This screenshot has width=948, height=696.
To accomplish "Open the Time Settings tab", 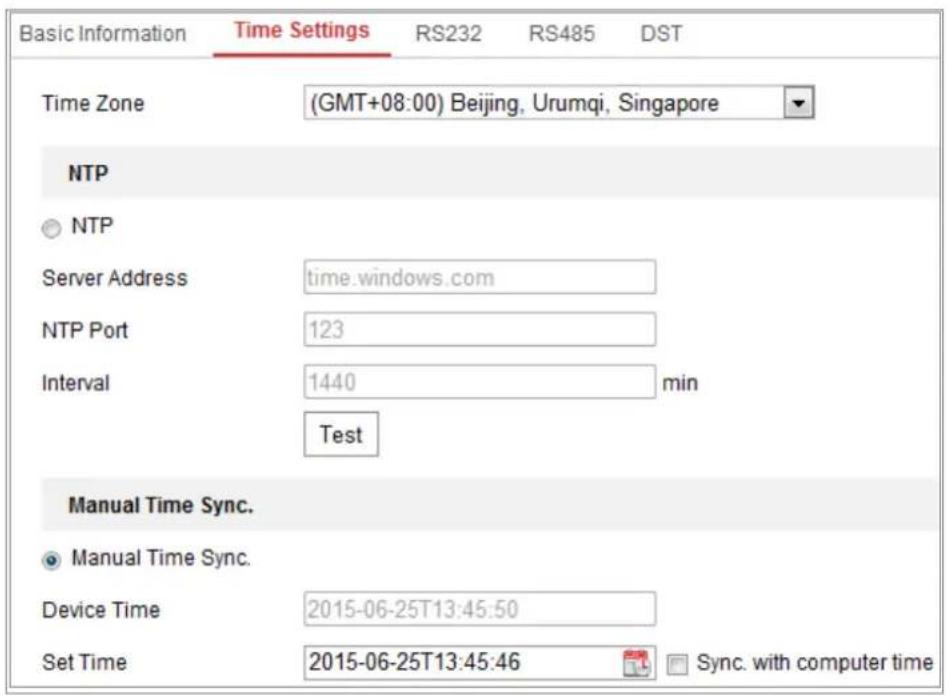I will tap(302, 30).
